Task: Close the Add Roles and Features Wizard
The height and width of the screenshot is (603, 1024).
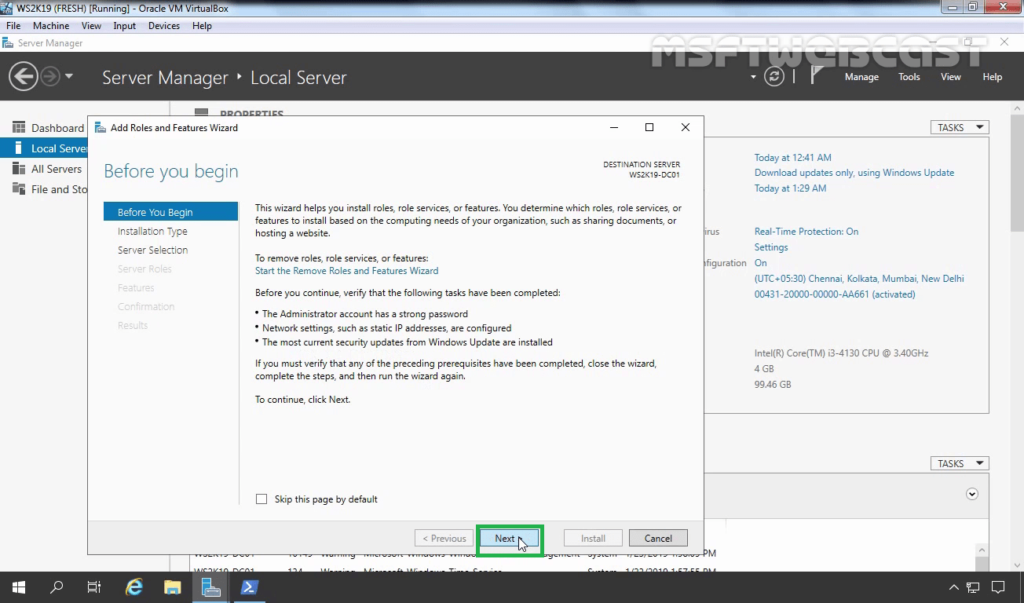Action: pyautogui.click(x=685, y=127)
